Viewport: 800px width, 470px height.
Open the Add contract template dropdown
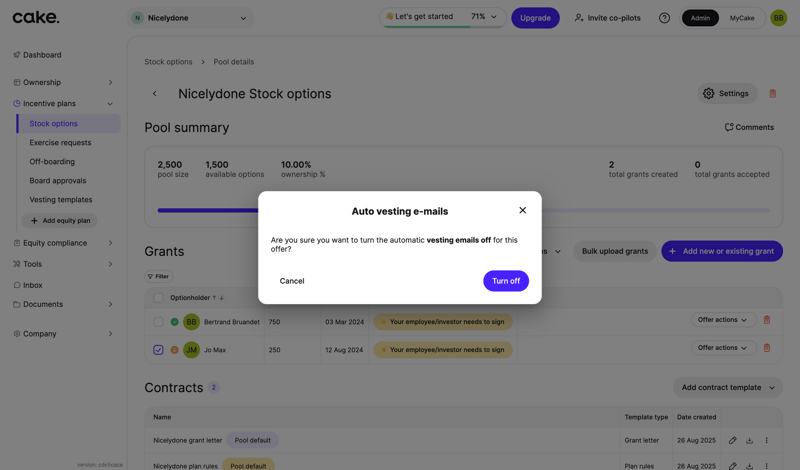[727, 388]
